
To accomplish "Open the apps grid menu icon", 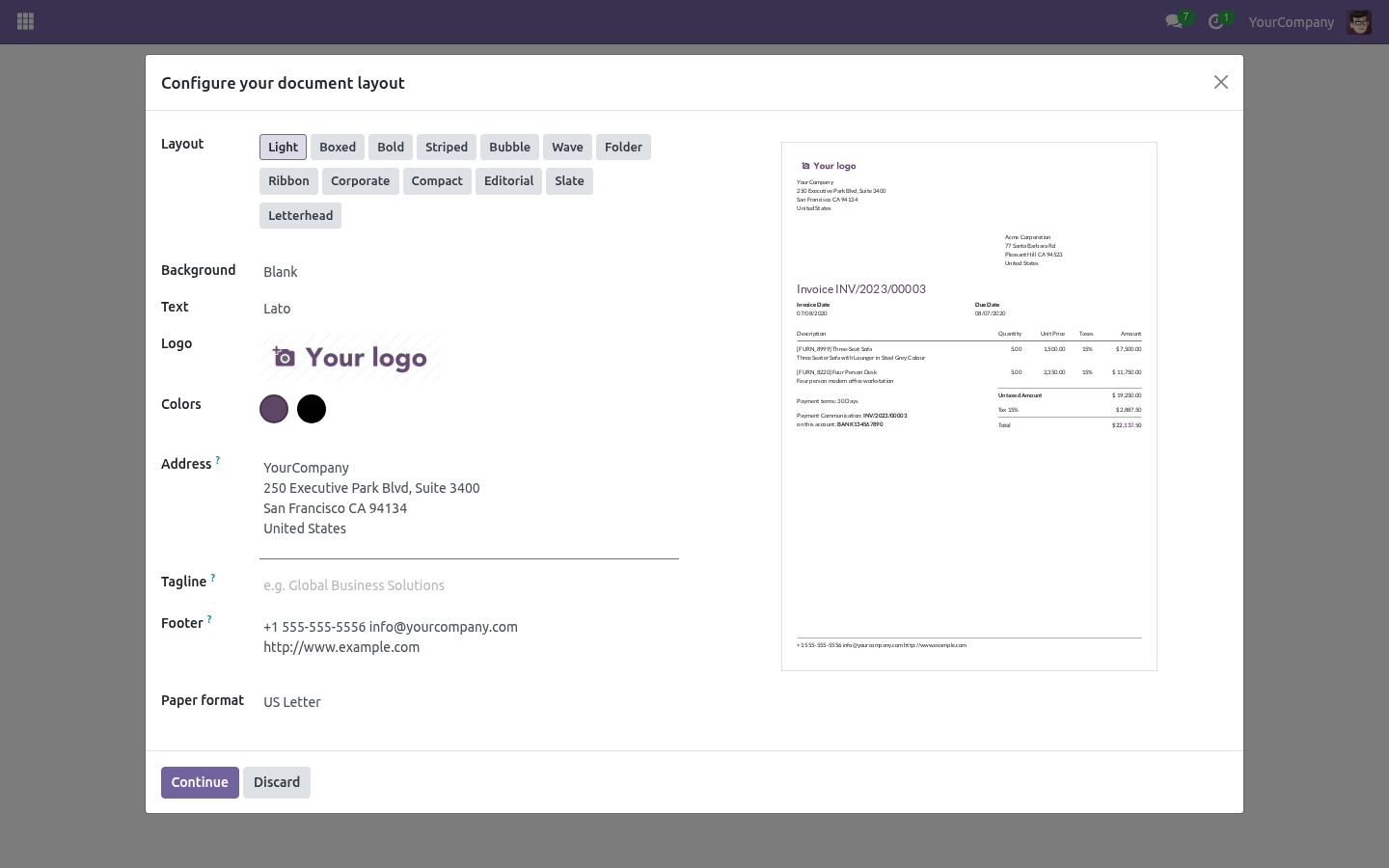I will coord(26,21).
